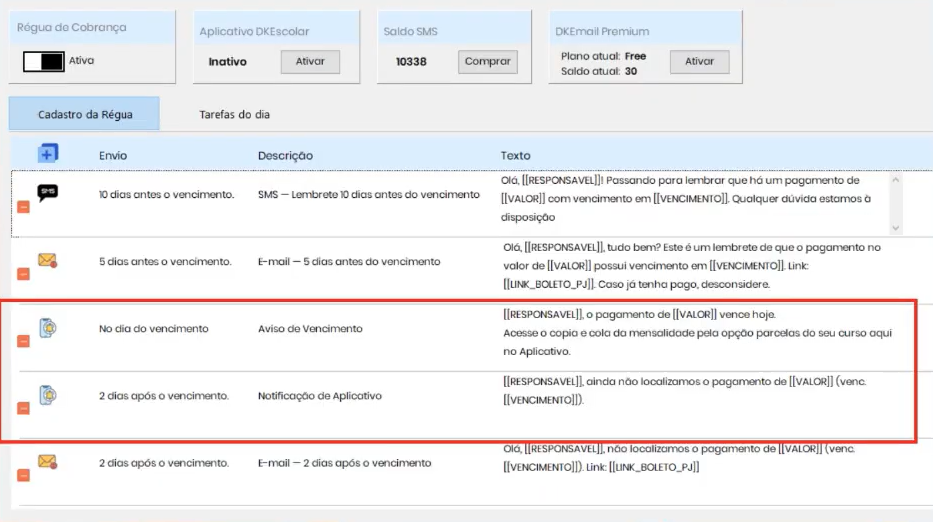Image resolution: width=933 pixels, height=522 pixels.
Task: Switch to Tarefas do dia tab
Action: [x=234, y=114]
